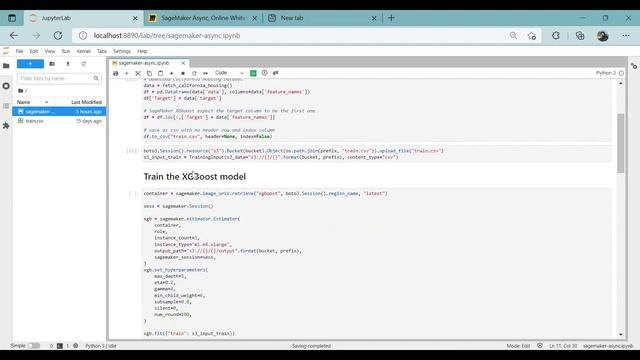Click the clock icon in notebook toolbar
Screen dimensions: 640x360
[264, 73]
